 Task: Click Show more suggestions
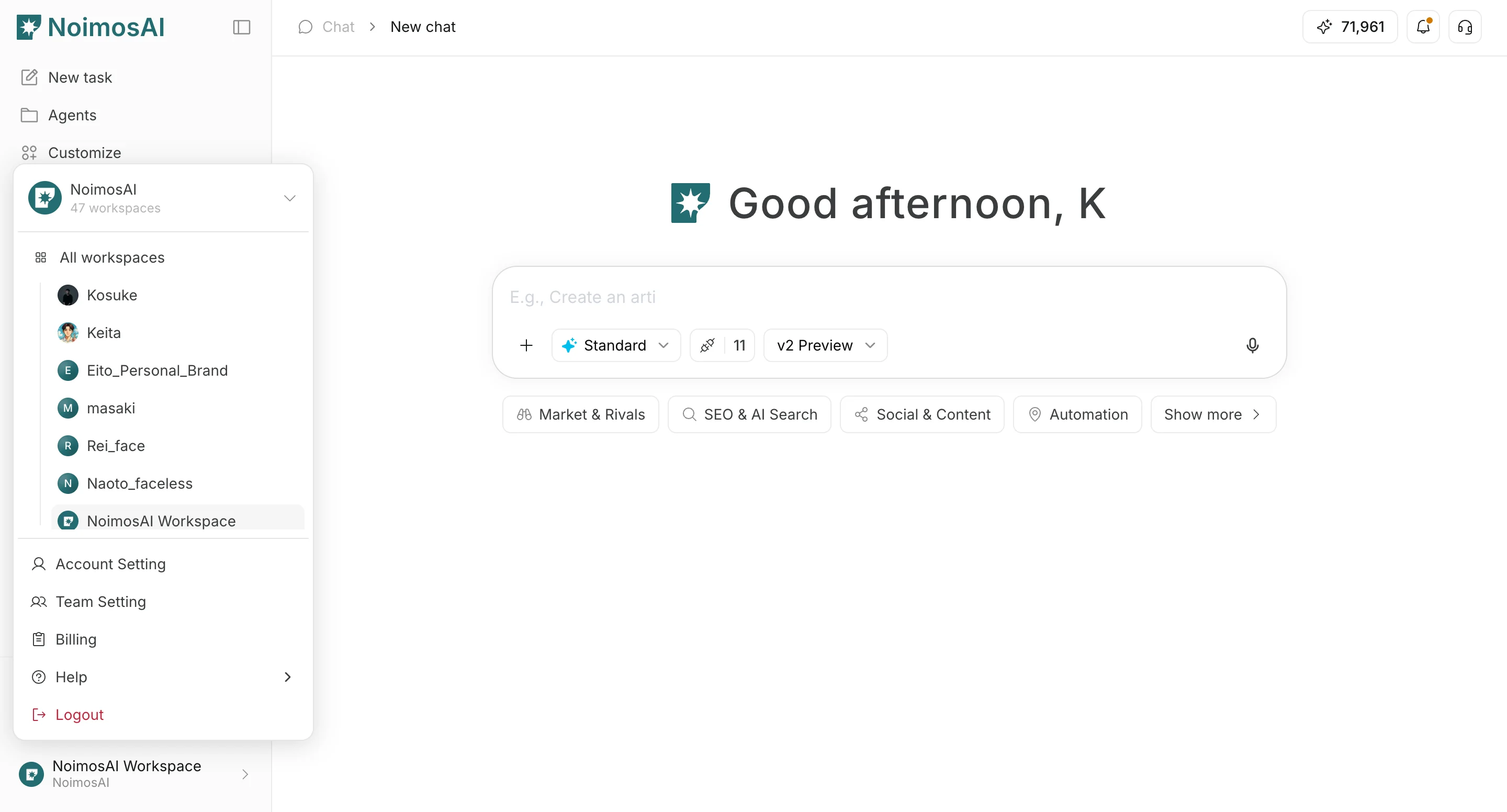coord(1213,414)
